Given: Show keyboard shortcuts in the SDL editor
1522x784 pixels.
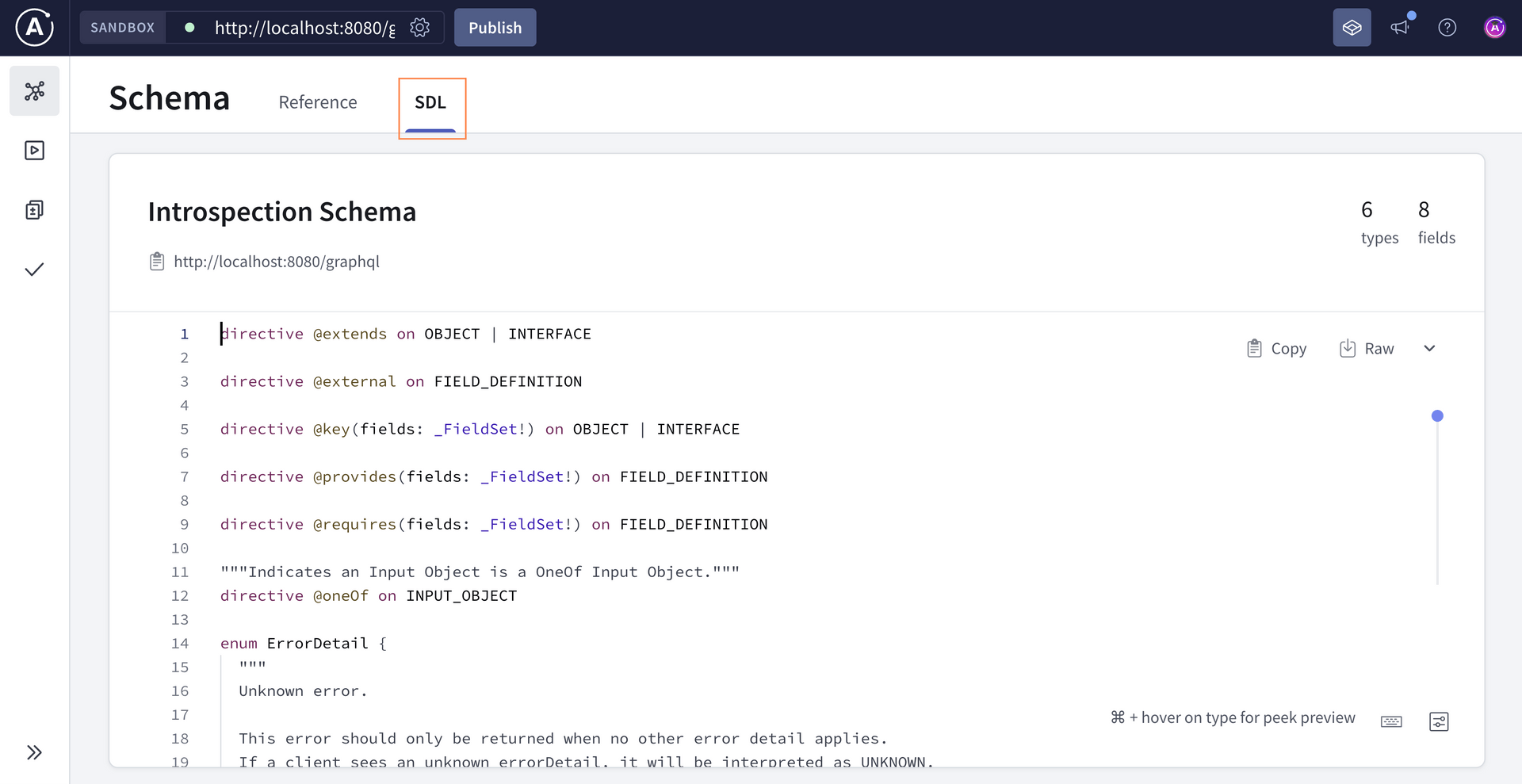Looking at the screenshot, I should pyautogui.click(x=1391, y=721).
